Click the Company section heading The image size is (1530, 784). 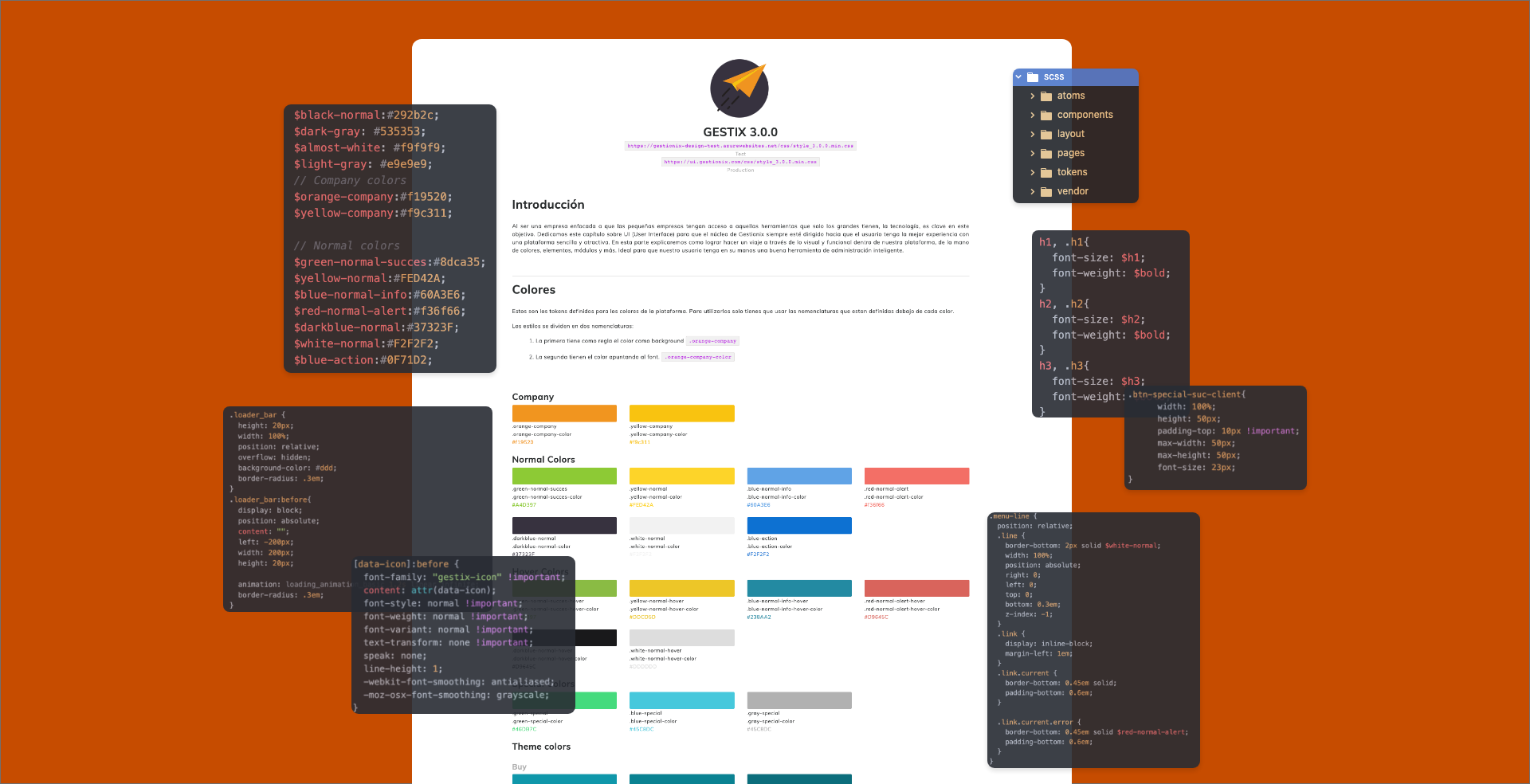(533, 397)
